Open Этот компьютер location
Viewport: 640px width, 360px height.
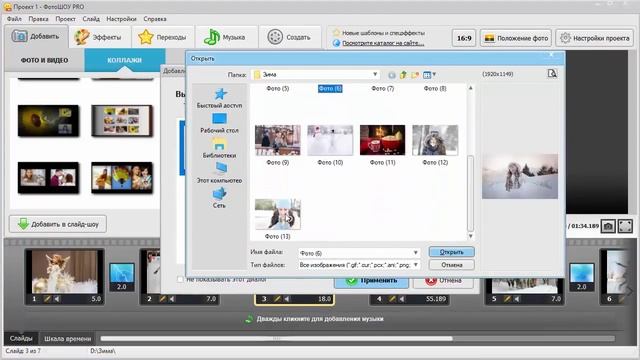click(219, 173)
